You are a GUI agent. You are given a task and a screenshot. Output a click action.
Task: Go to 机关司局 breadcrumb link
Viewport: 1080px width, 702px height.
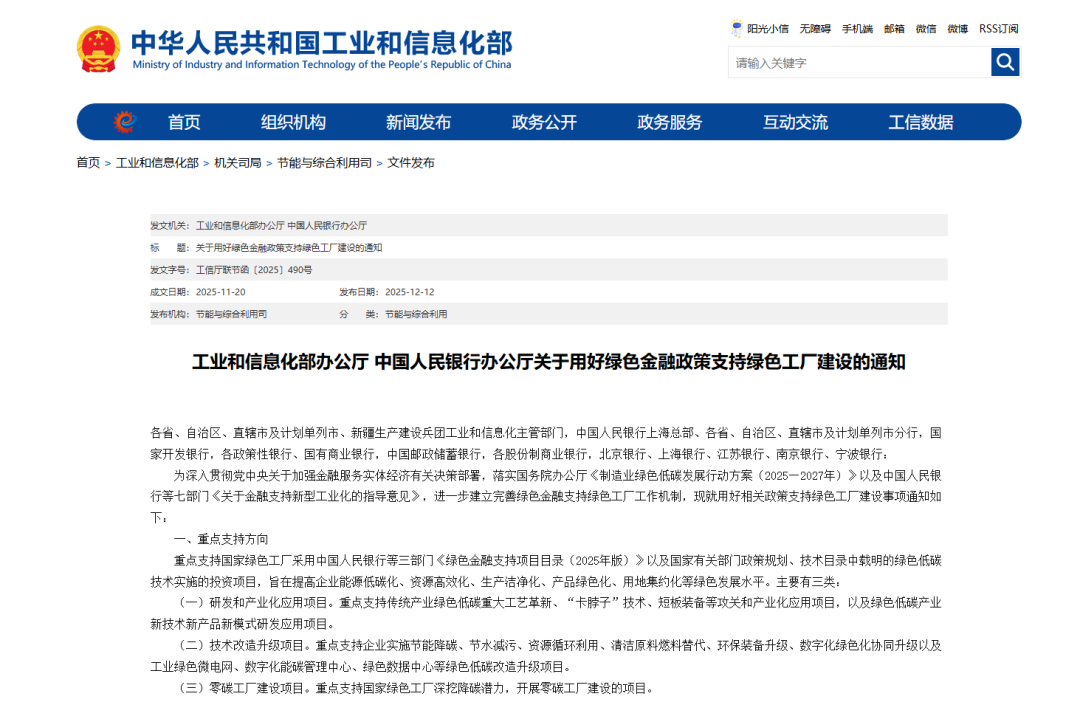pos(238,163)
